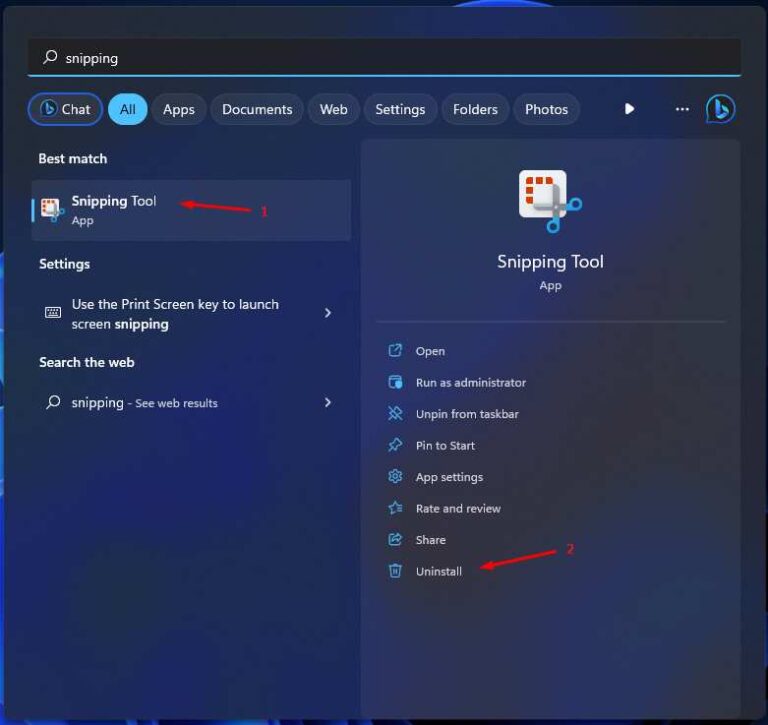
Task: Open 'snipping - See web results' entry
Action: [x=192, y=403]
